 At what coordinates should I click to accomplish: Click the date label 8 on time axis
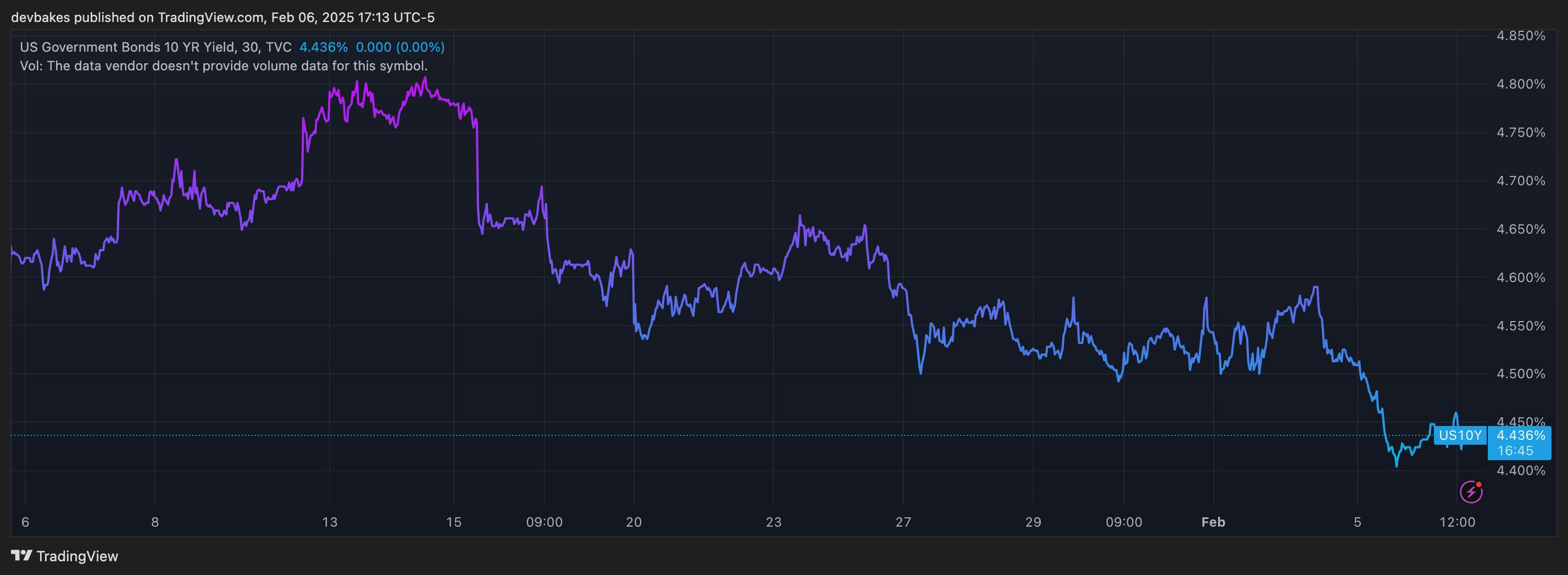click(x=154, y=522)
